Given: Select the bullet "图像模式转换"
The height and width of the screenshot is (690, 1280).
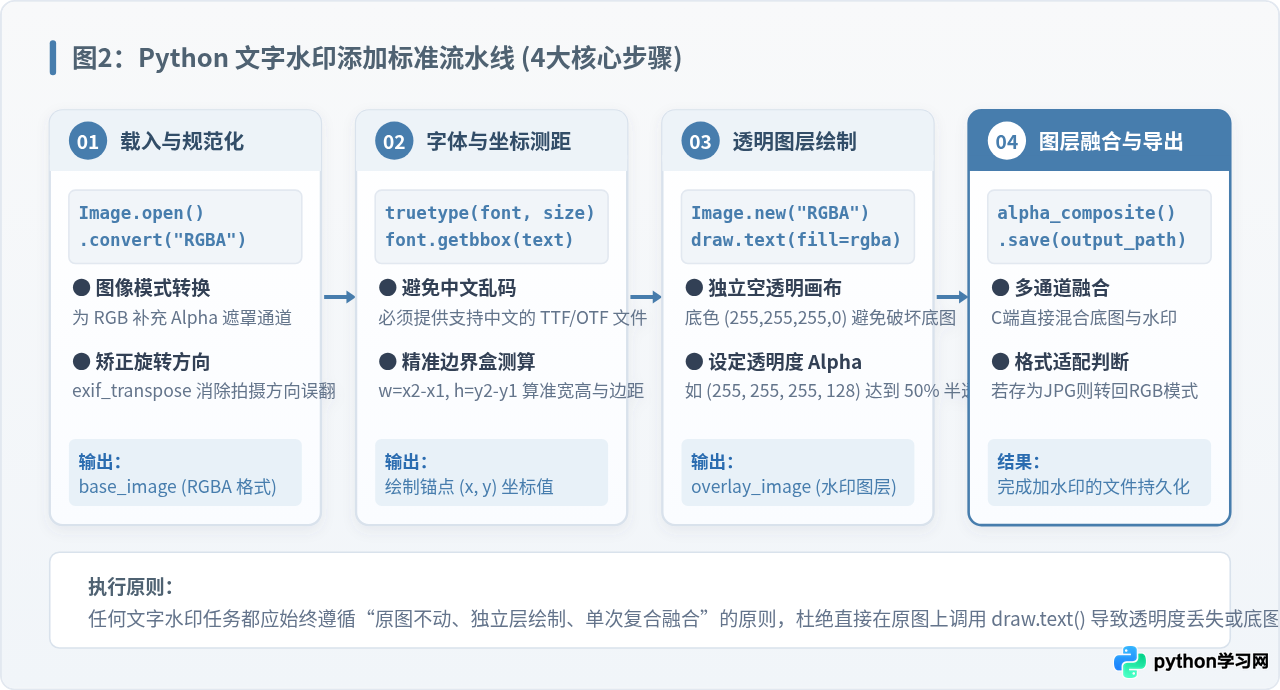Looking at the screenshot, I should (x=141, y=288).
